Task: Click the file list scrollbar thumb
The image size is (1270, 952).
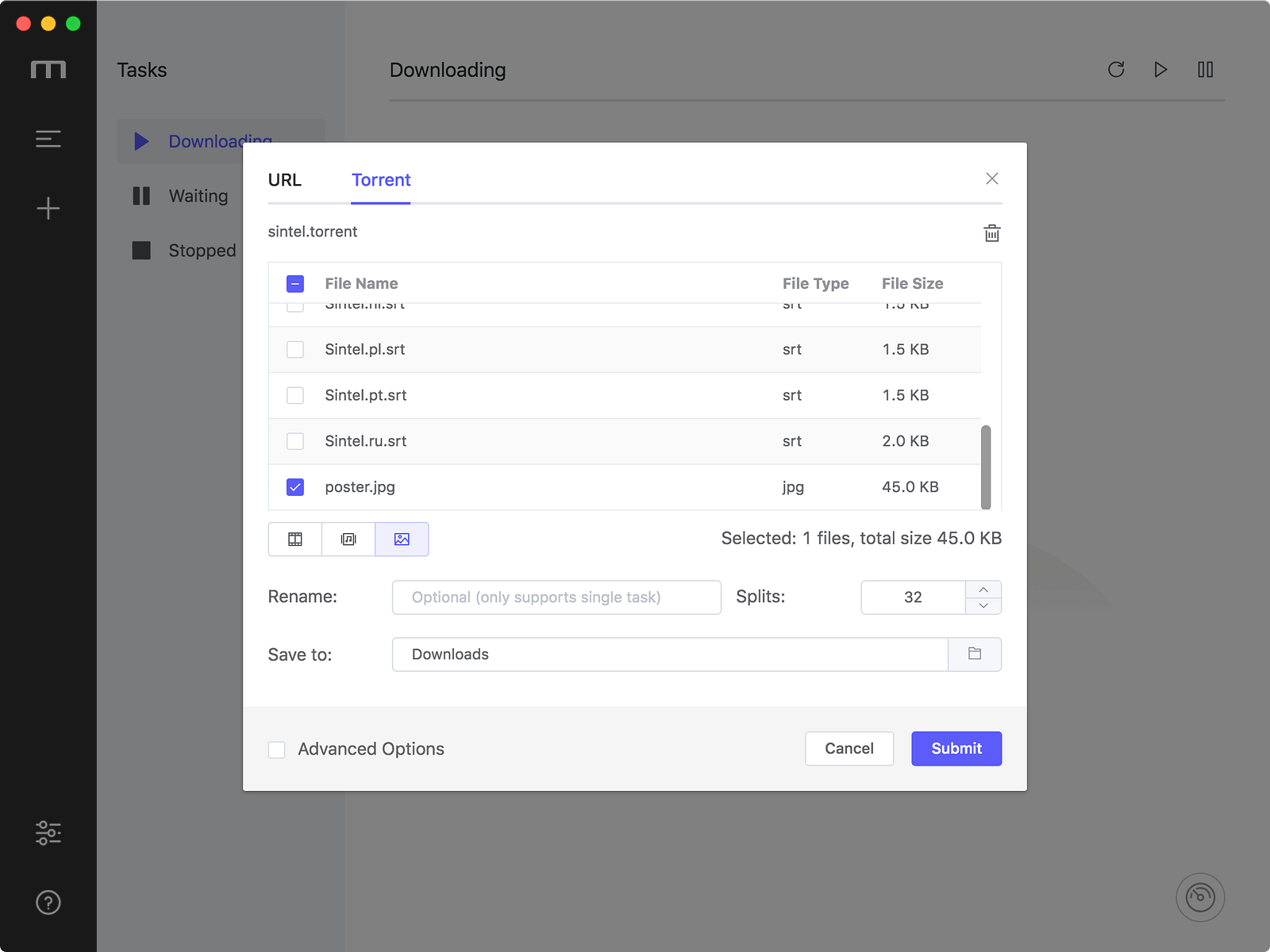Action: [986, 467]
